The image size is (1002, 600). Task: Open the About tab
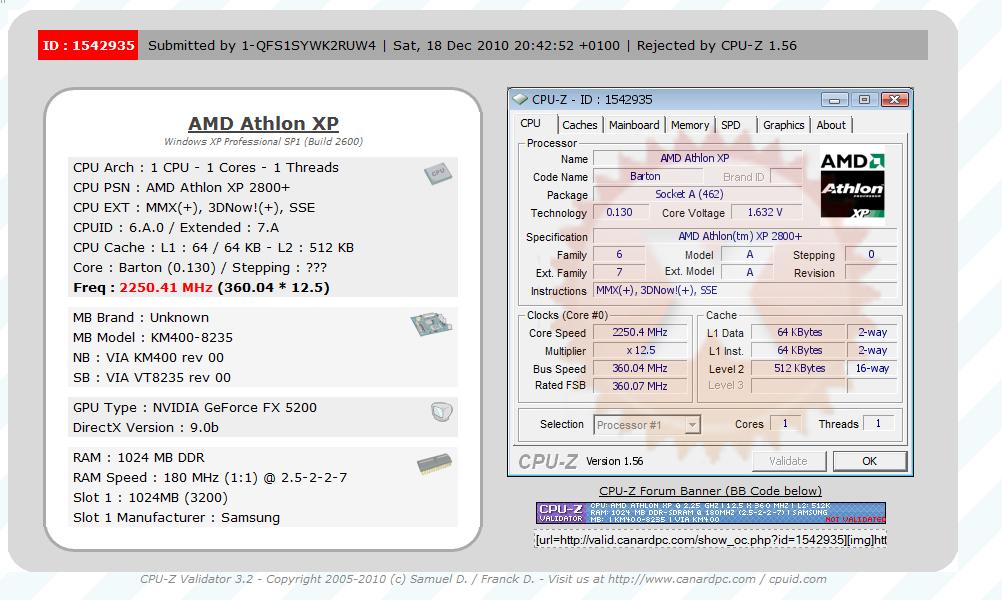click(x=831, y=125)
